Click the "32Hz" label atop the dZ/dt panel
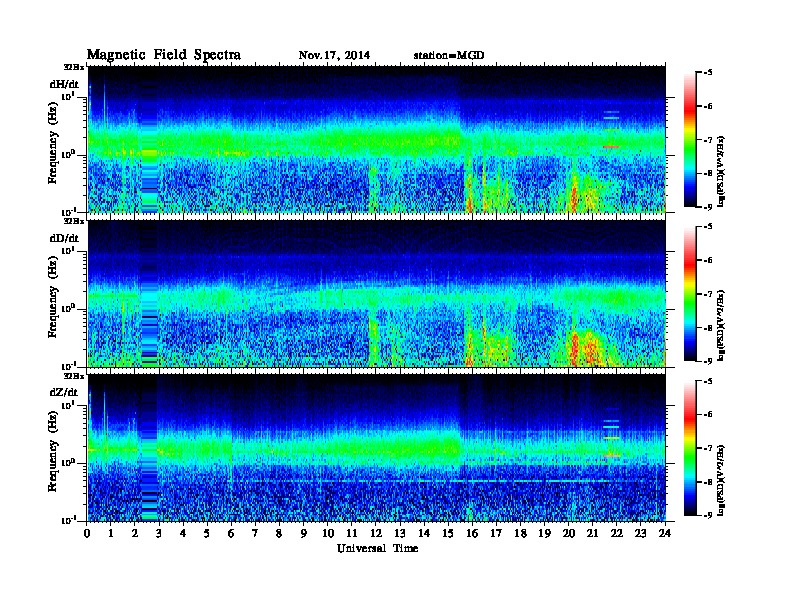 pyautogui.click(x=74, y=376)
